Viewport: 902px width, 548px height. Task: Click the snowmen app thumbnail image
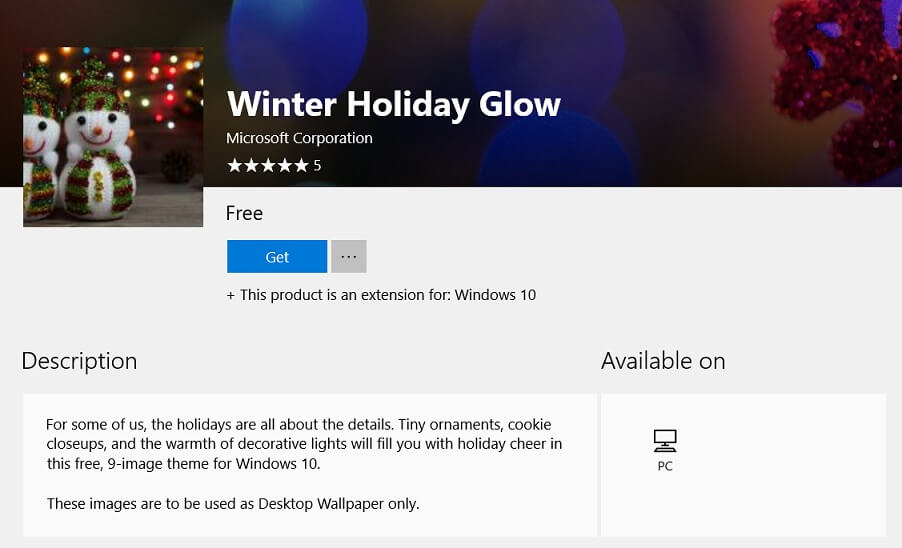[113, 137]
